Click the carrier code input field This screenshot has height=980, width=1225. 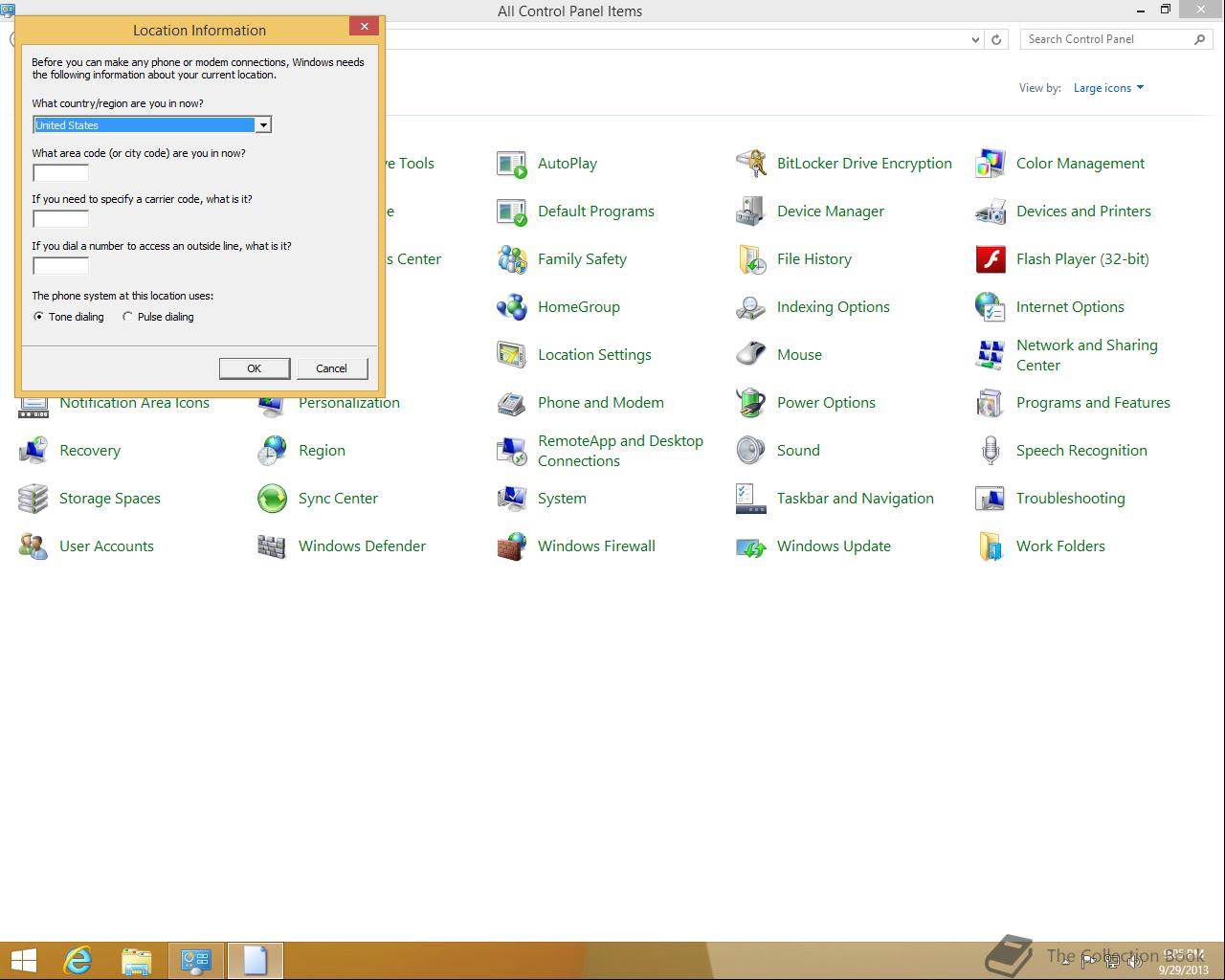[60, 219]
